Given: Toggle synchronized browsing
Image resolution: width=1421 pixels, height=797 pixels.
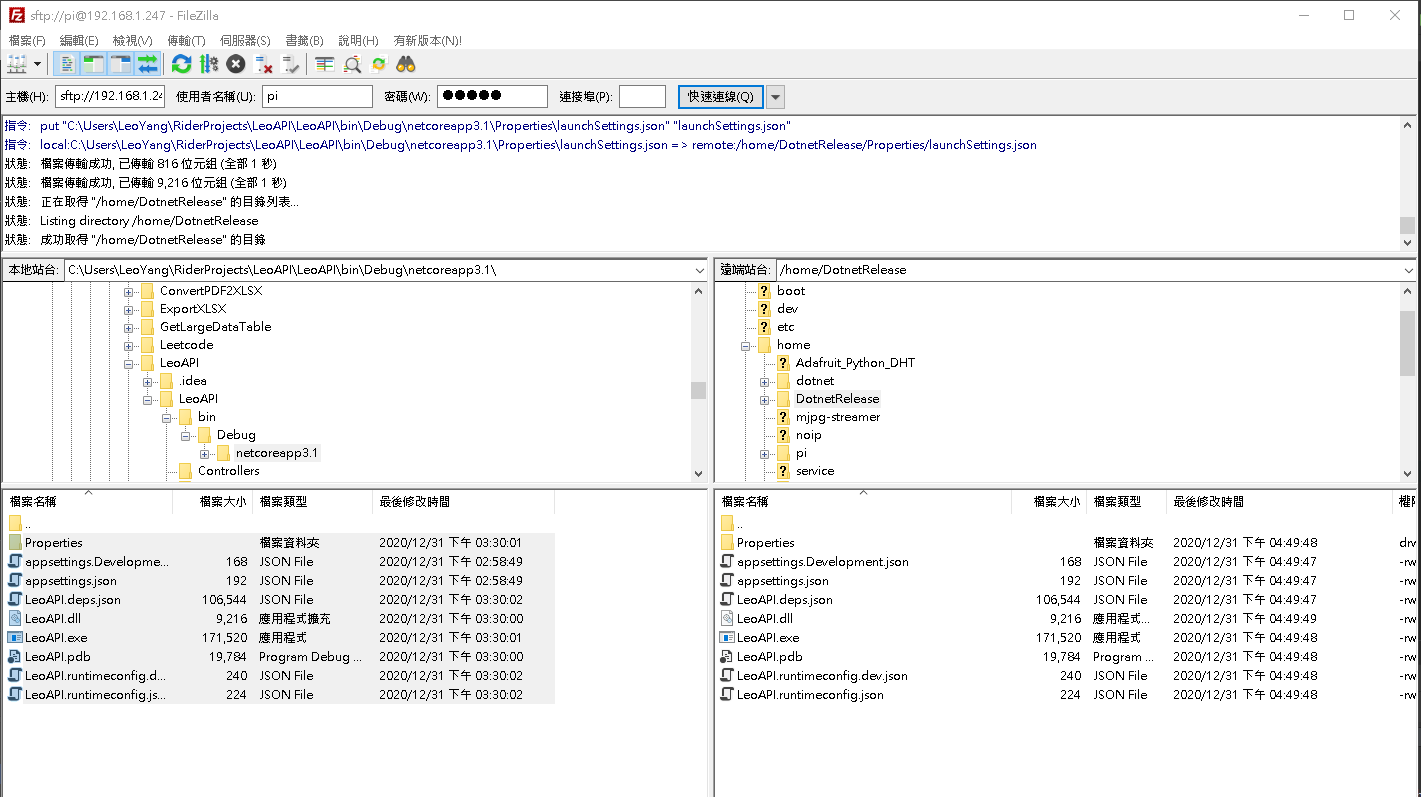Looking at the screenshot, I should tap(378, 64).
